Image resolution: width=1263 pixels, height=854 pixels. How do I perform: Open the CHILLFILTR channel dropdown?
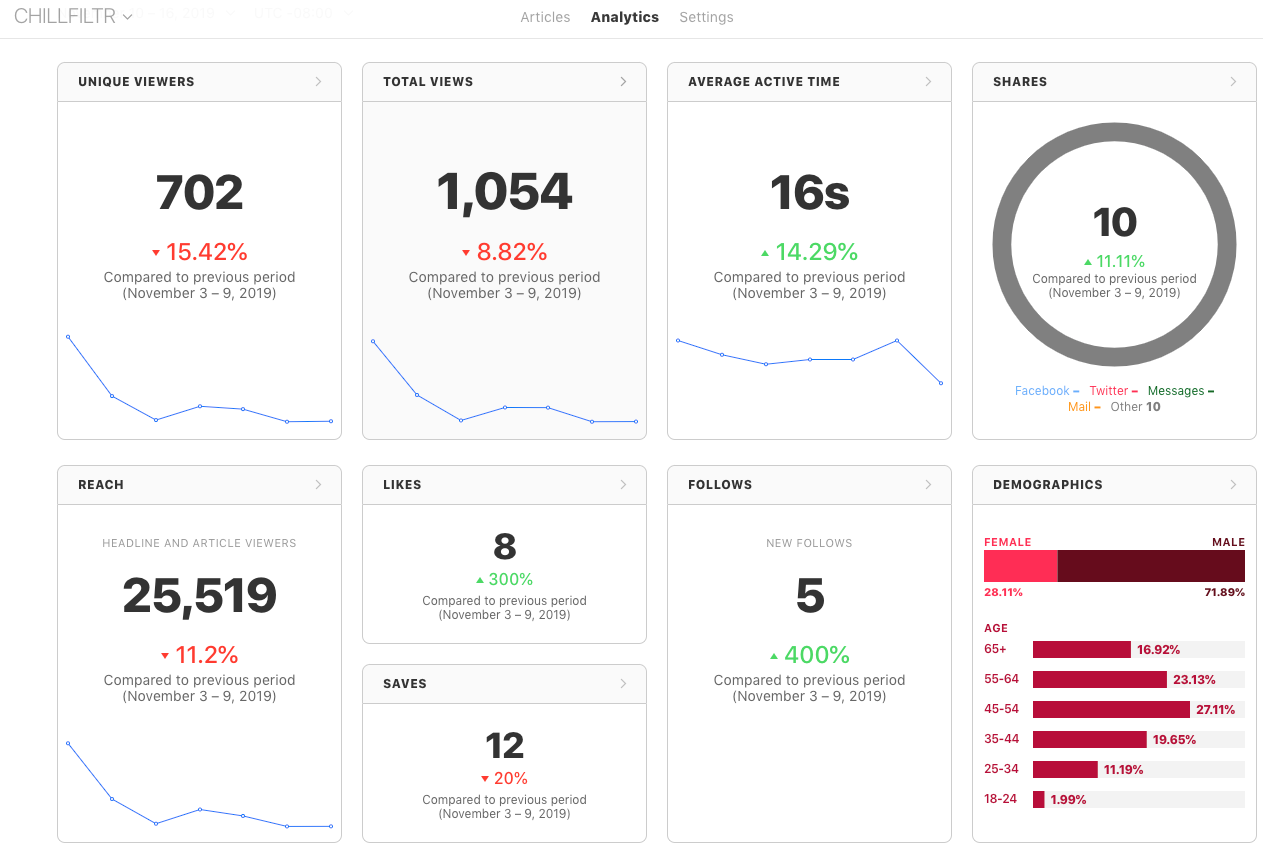pyautogui.click(x=73, y=16)
